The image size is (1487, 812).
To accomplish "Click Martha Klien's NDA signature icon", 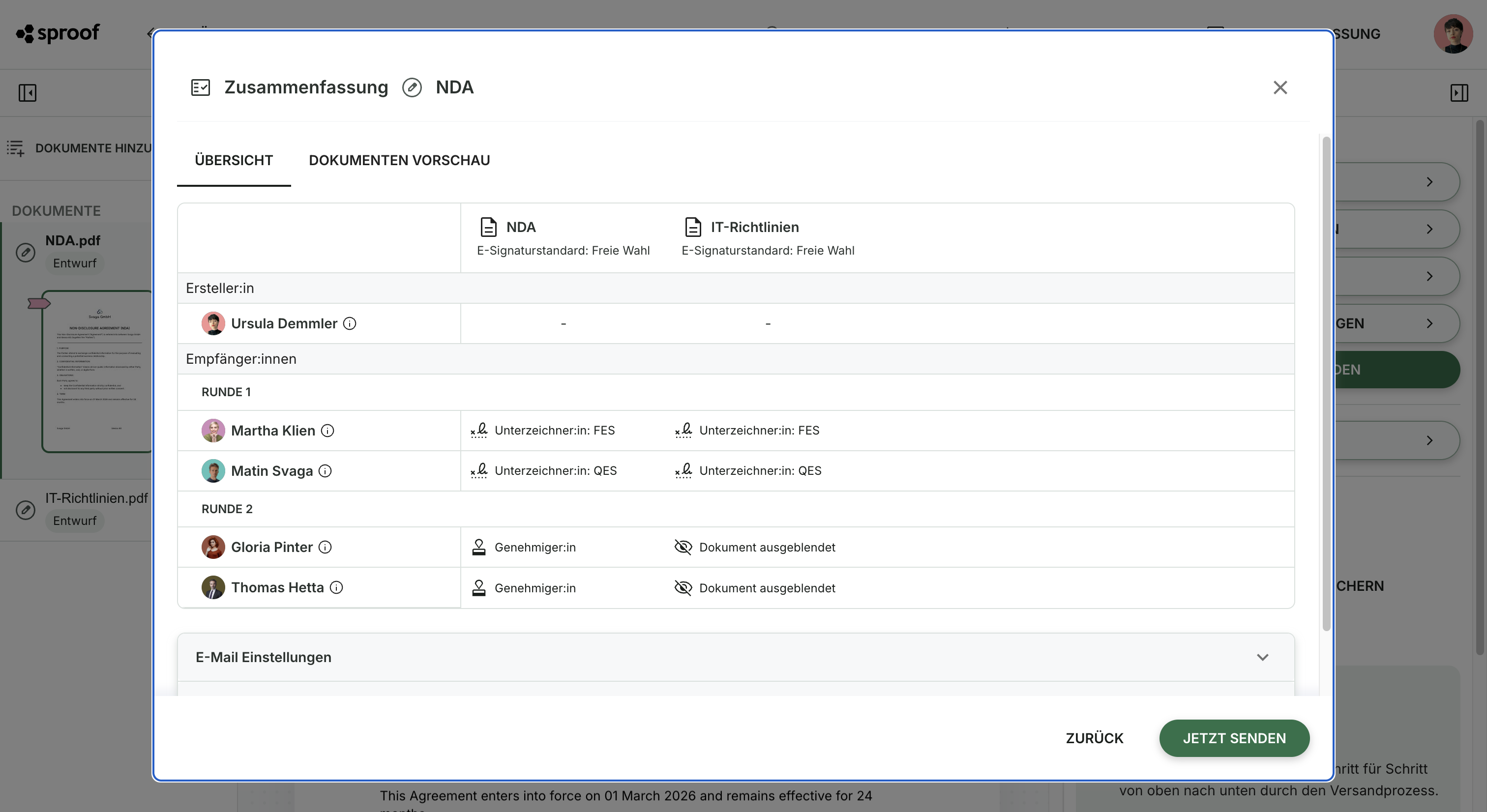I will click(479, 431).
